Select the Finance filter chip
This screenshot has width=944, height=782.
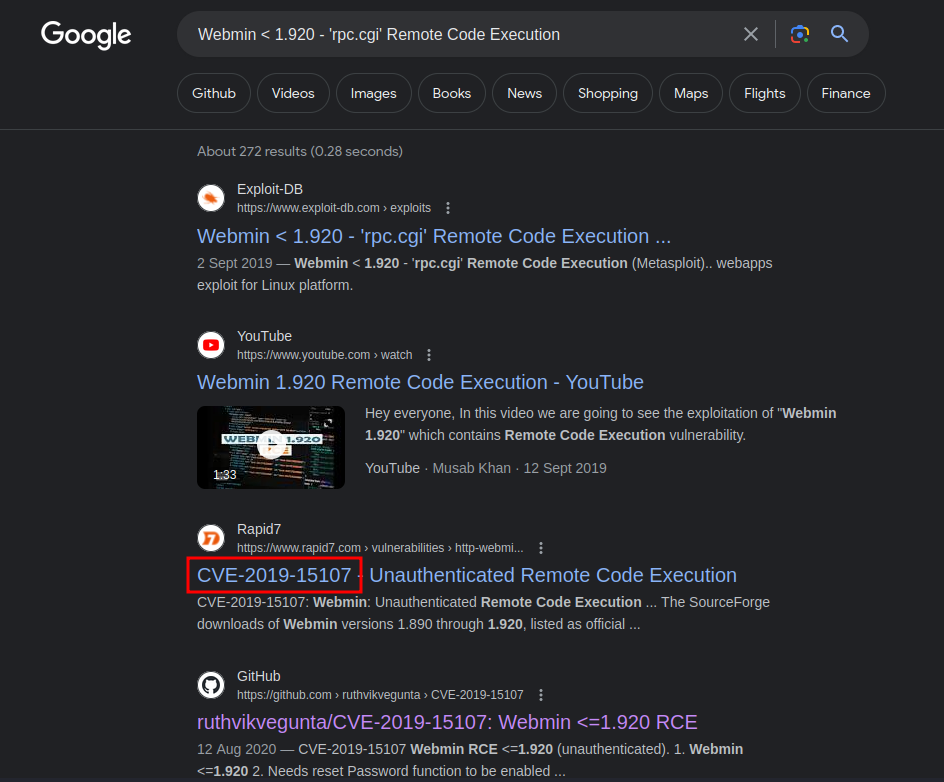pyautogui.click(x=846, y=93)
